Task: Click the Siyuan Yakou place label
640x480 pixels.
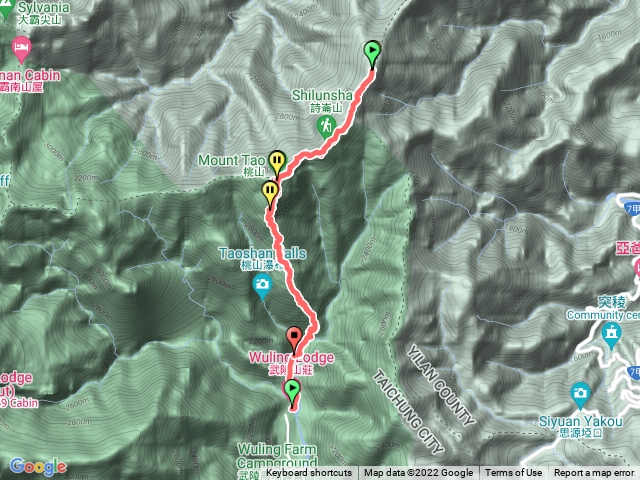Action: coord(580,421)
